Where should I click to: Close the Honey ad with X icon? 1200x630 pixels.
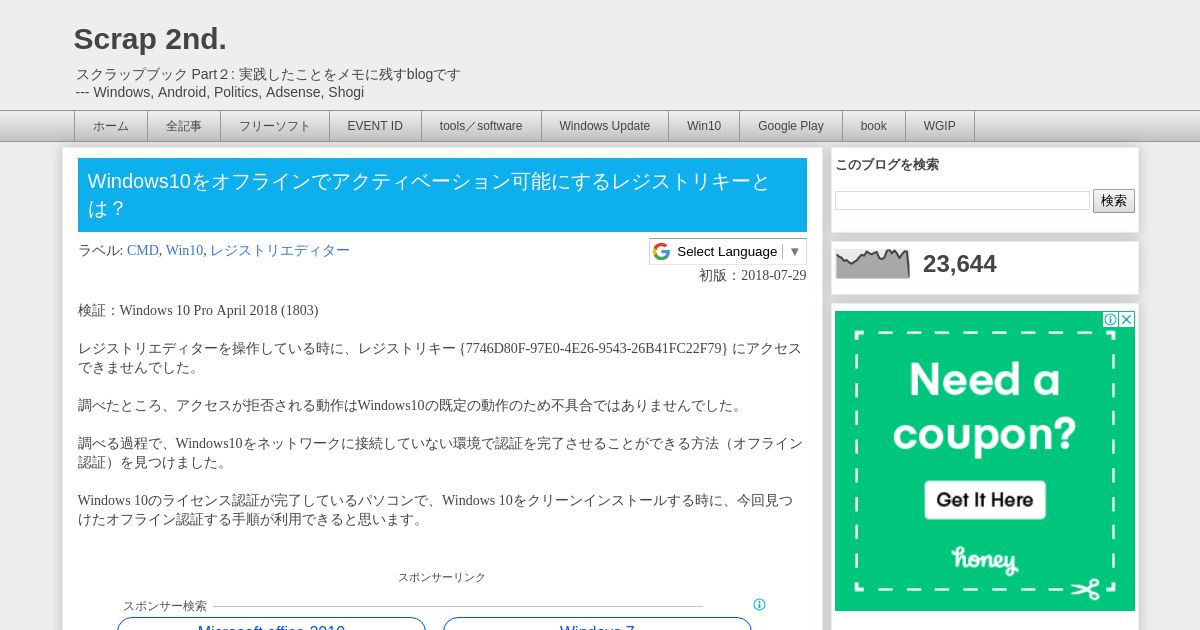[x=1127, y=319]
